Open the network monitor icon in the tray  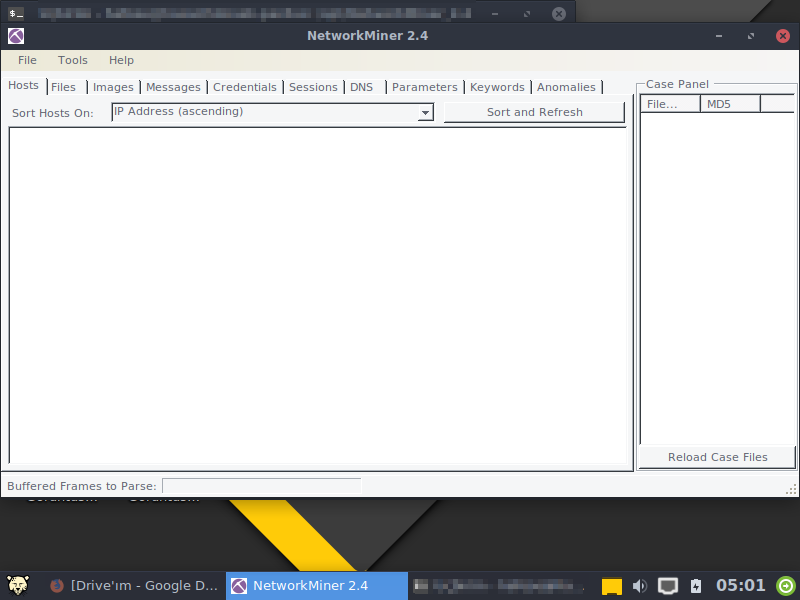[667, 586]
